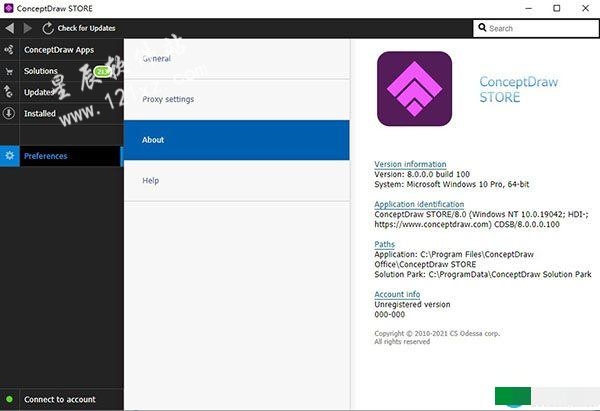Open Proxy settings tab
This screenshot has width=600, height=411.
[236, 99]
